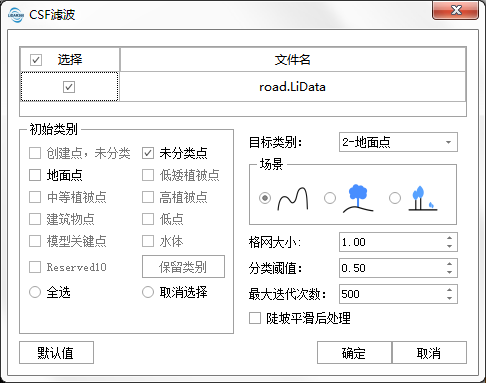This screenshot has height=383, width=486.
Task: Enable the 低矮植被点 checkbox
Action: (x=148, y=175)
